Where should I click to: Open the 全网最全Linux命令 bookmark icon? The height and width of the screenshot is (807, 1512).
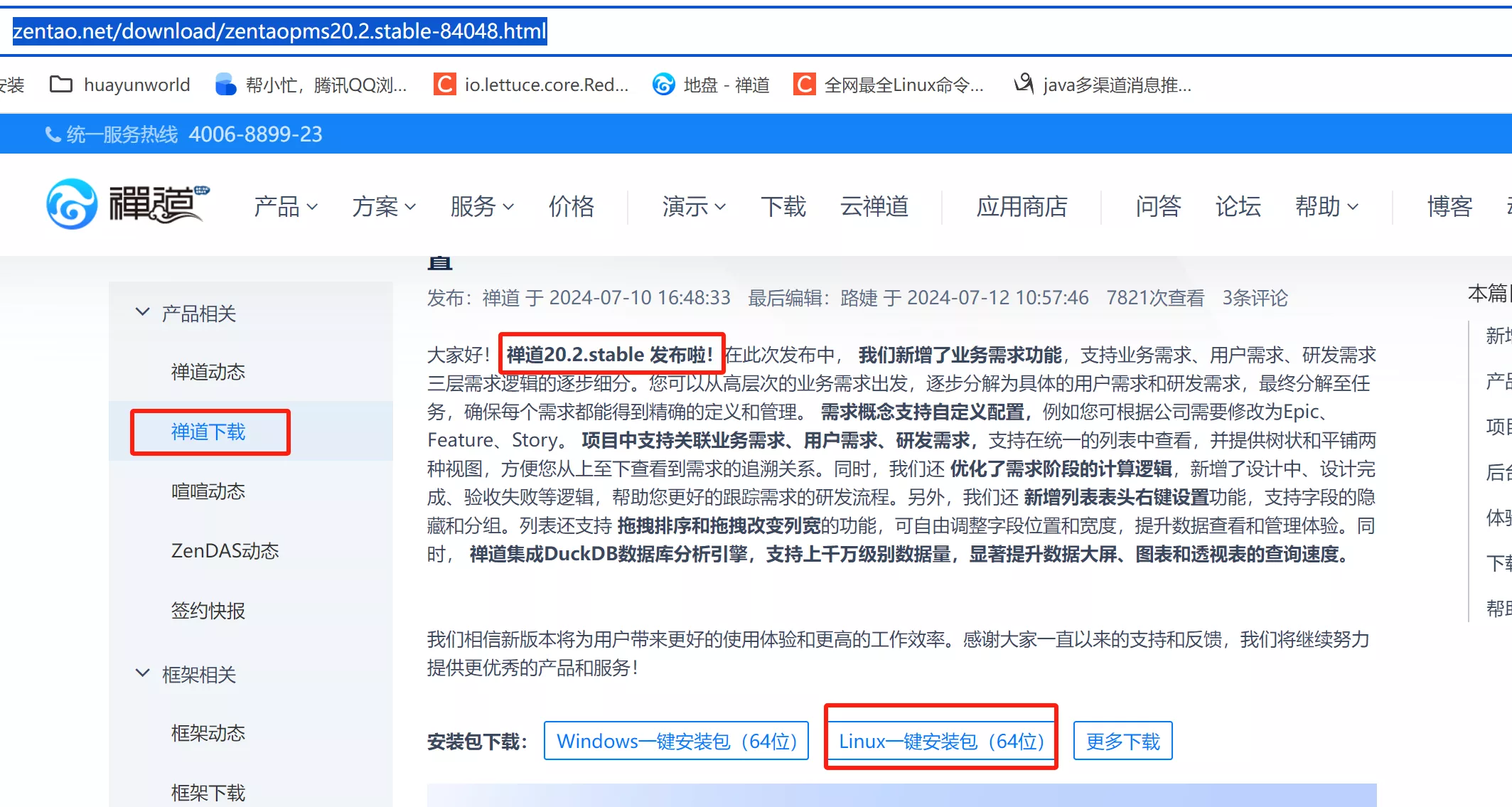tap(805, 85)
